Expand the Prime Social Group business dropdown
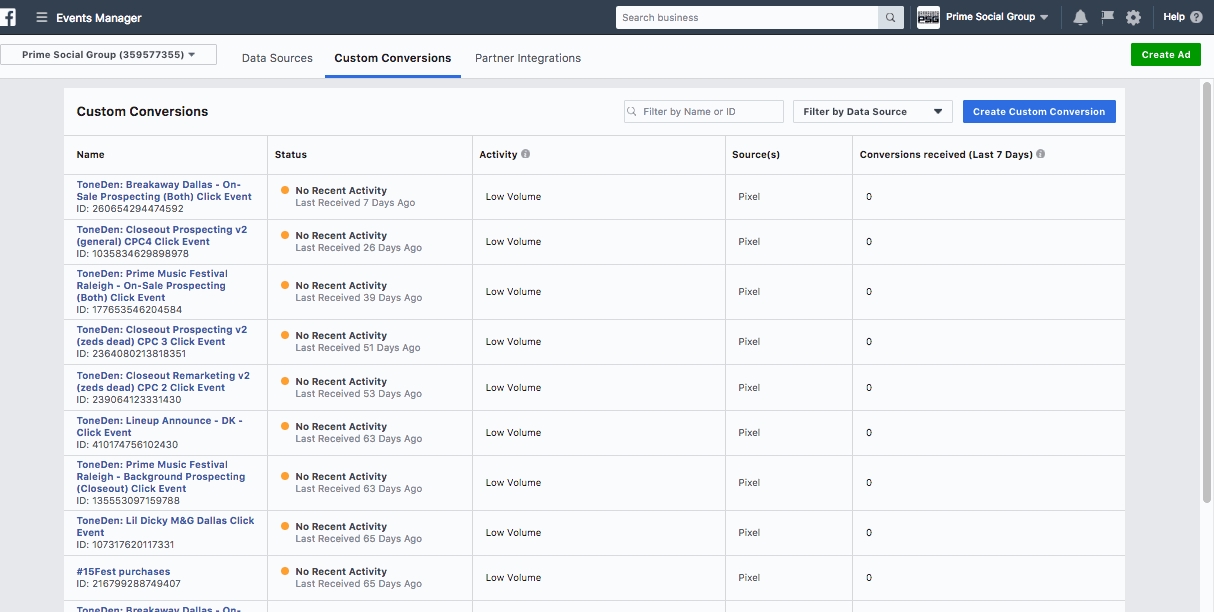This screenshot has height=612, width=1214. [x=997, y=17]
